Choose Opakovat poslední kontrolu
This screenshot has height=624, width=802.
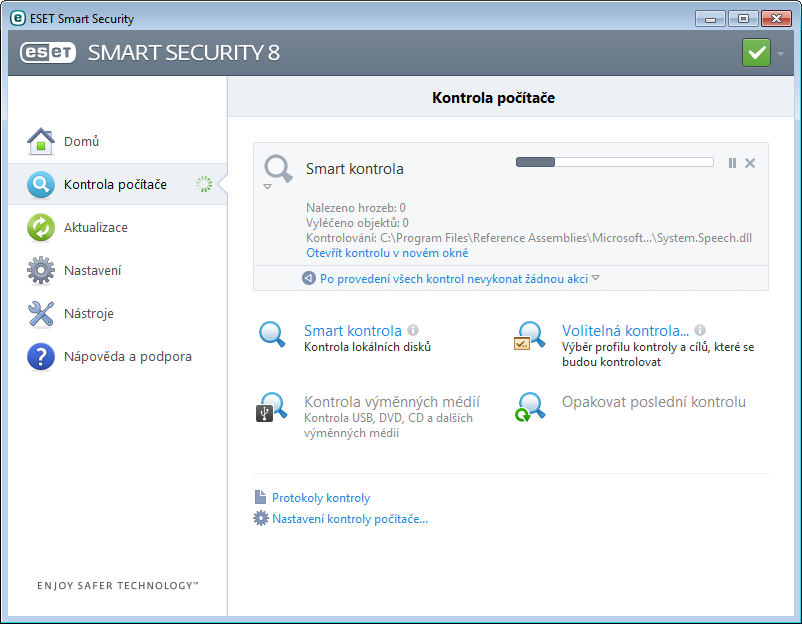654,402
